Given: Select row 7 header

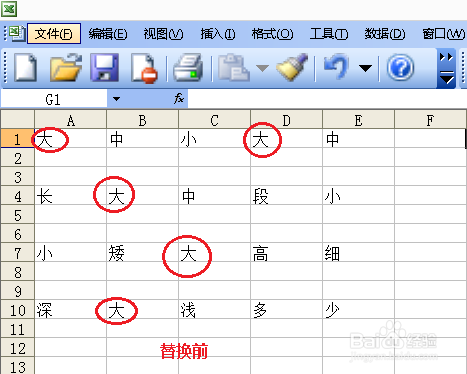Looking at the screenshot, I should 17,253.
